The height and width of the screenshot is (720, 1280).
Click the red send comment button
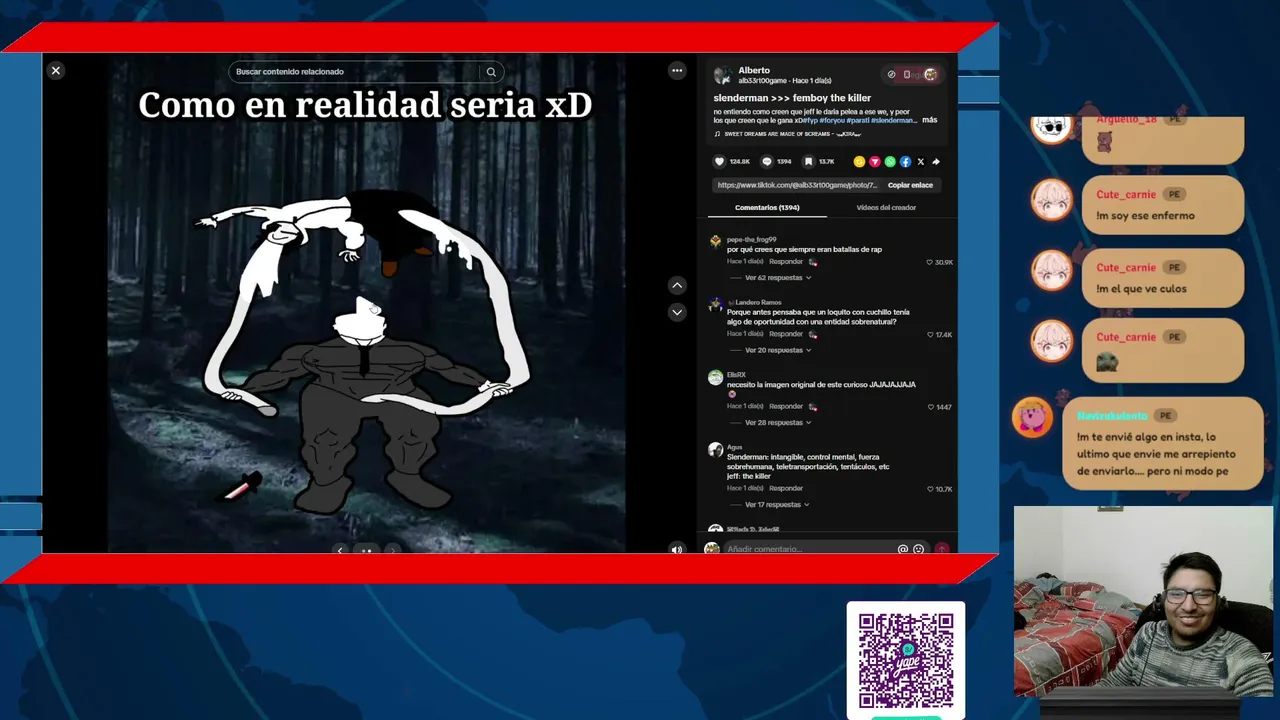941,549
